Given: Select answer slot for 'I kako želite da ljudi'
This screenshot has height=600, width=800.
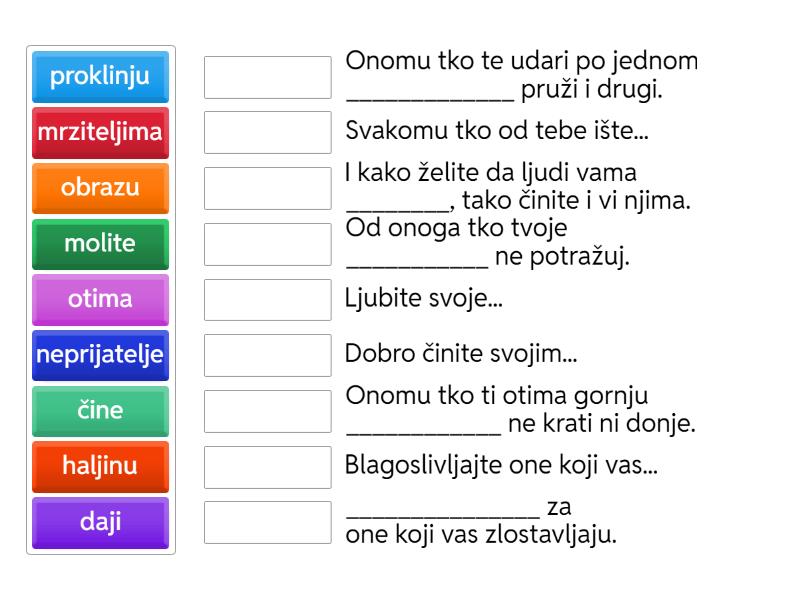Looking at the screenshot, I should point(268,188).
